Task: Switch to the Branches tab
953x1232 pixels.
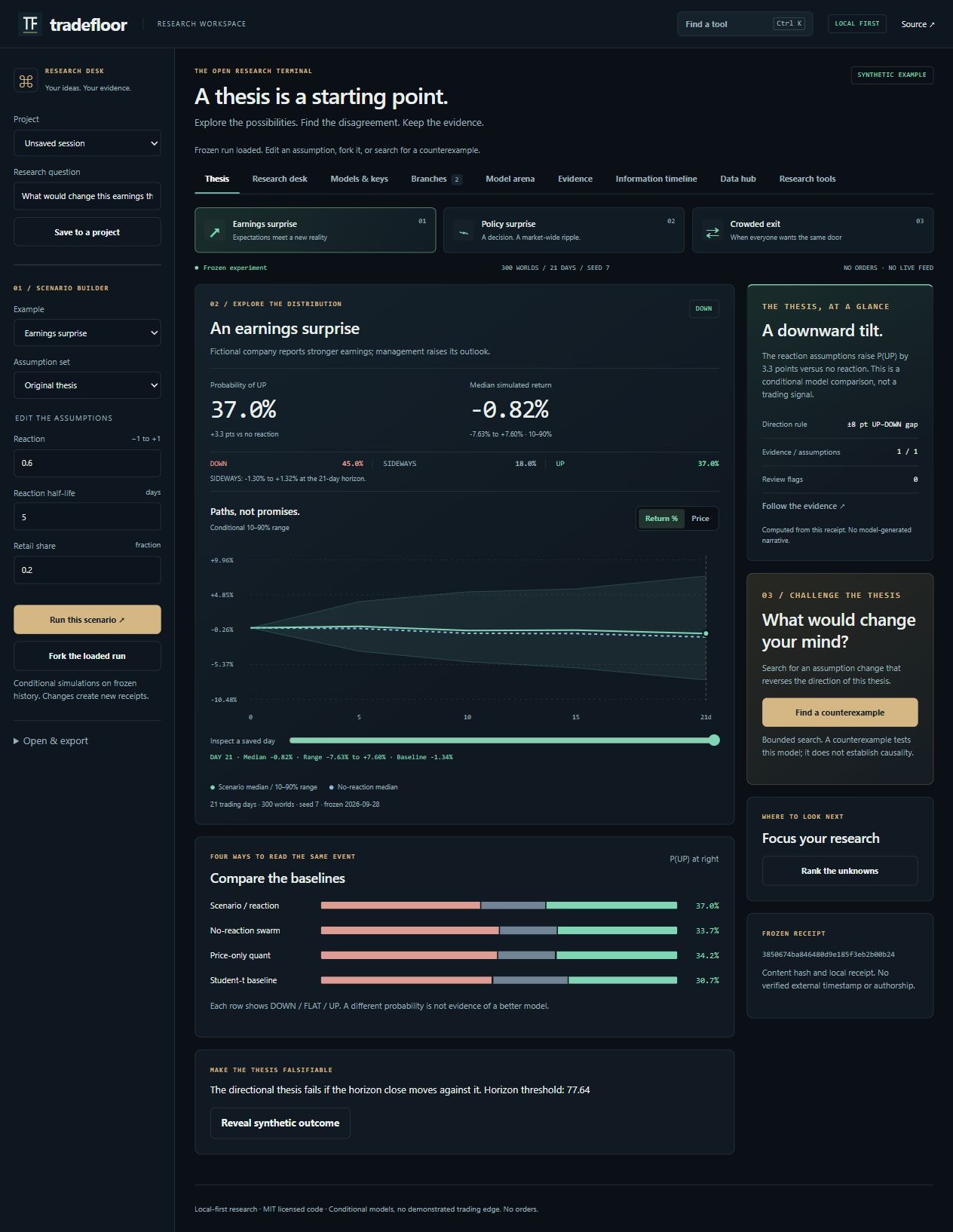Action: tap(436, 179)
